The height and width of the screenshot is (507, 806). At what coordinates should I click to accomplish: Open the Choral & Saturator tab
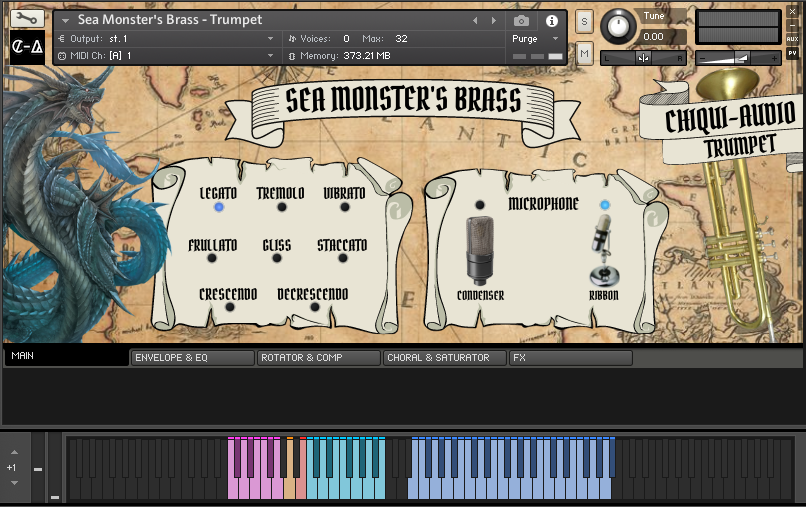[x=444, y=357]
